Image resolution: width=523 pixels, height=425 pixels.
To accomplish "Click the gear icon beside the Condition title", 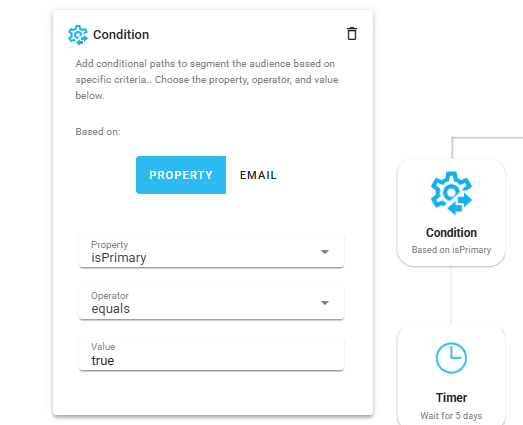I will 78,35.
